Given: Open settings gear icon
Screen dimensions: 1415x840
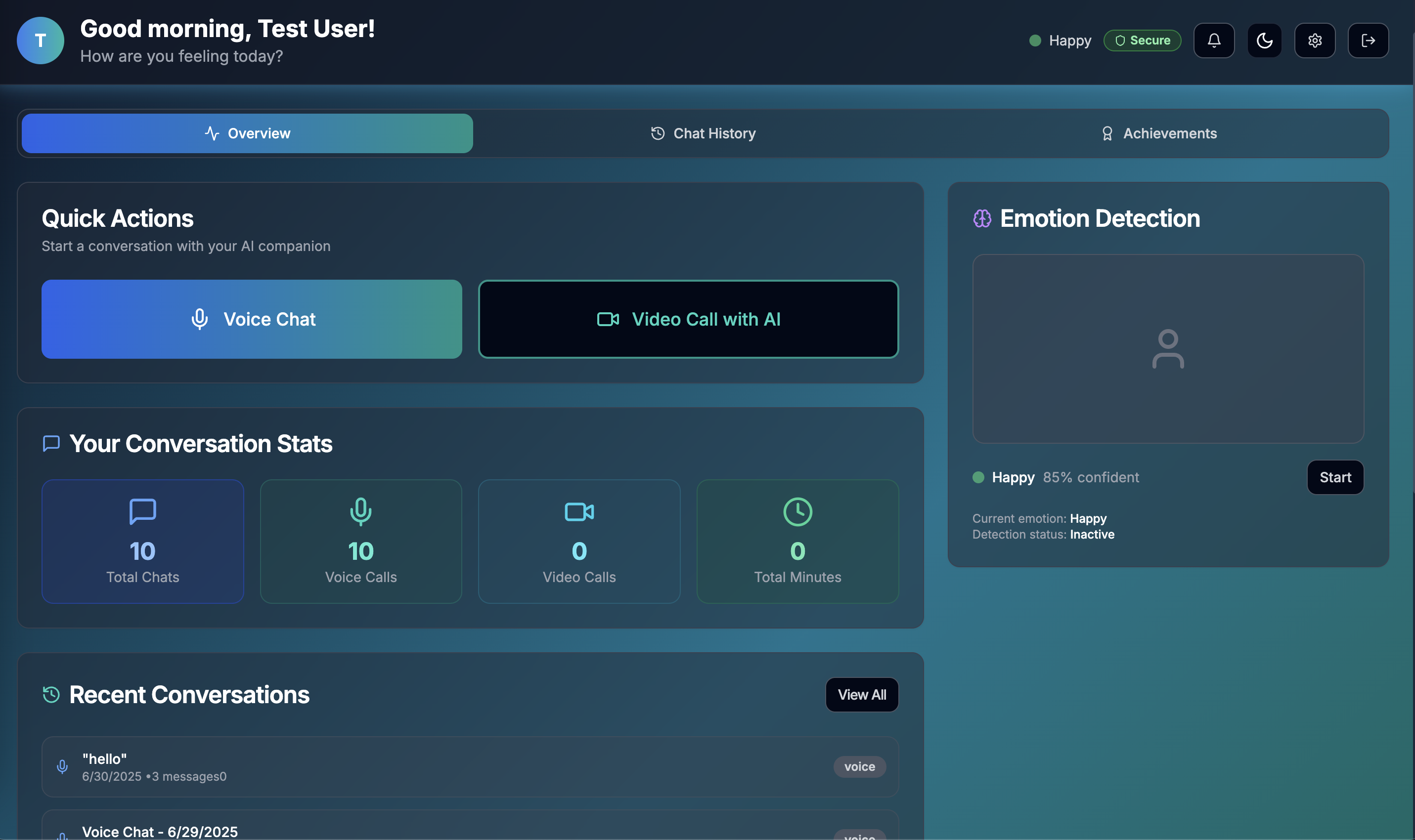Looking at the screenshot, I should tap(1314, 40).
